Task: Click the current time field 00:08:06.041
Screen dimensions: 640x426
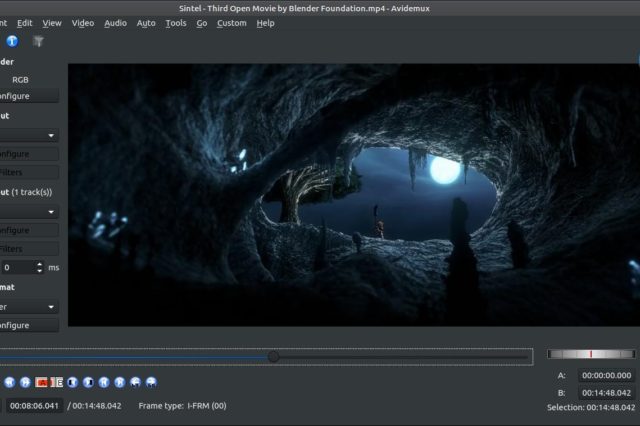Action: (x=34, y=405)
